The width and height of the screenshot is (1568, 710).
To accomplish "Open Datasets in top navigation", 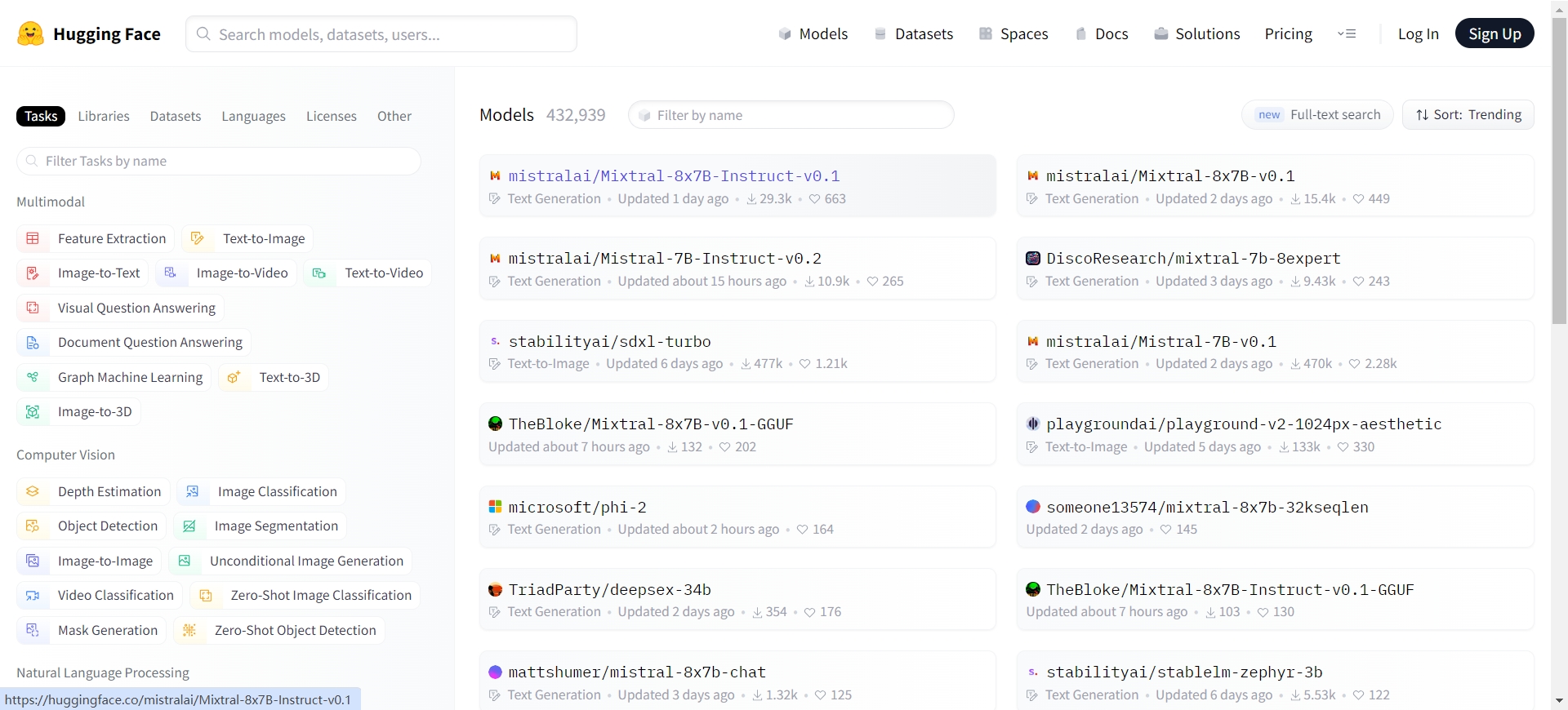I will (x=914, y=33).
